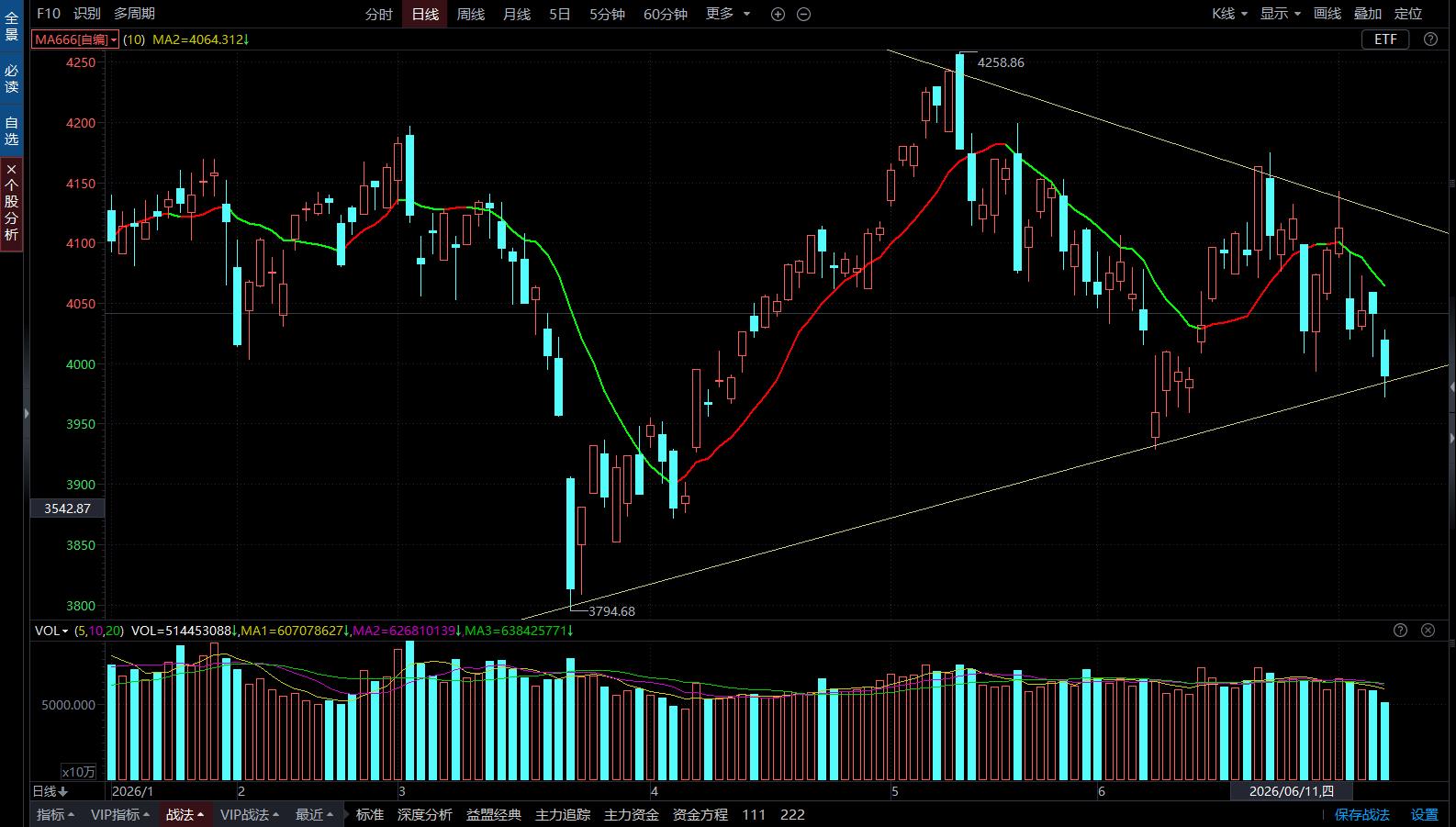Zoom out the chart with minus icon

[803, 14]
